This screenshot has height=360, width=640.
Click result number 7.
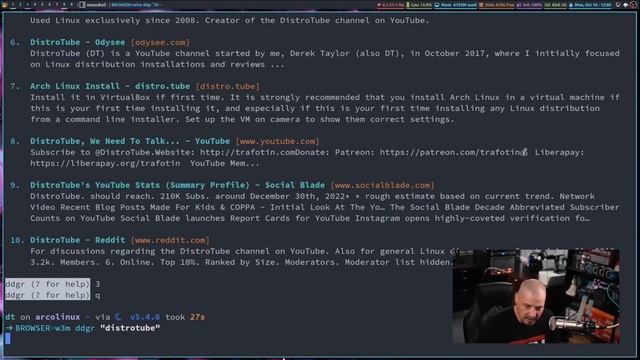(x=15, y=86)
